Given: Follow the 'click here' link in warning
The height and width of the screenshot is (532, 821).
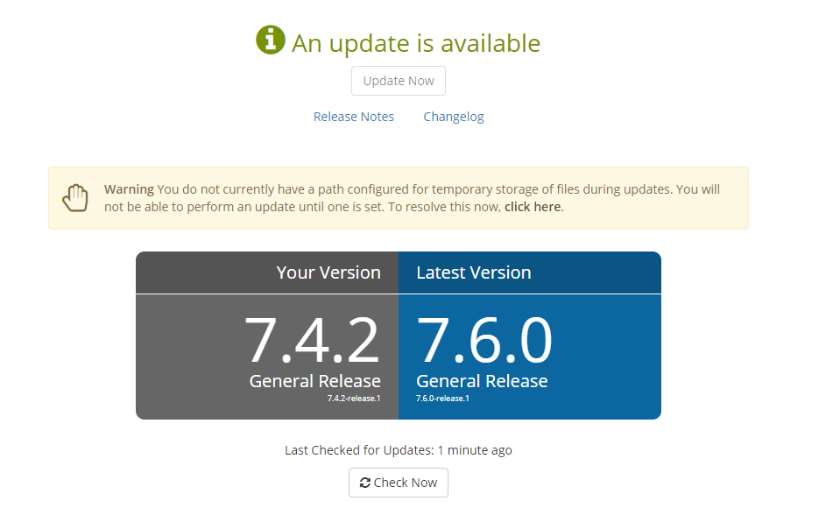Looking at the screenshot, I should (532, 207).
